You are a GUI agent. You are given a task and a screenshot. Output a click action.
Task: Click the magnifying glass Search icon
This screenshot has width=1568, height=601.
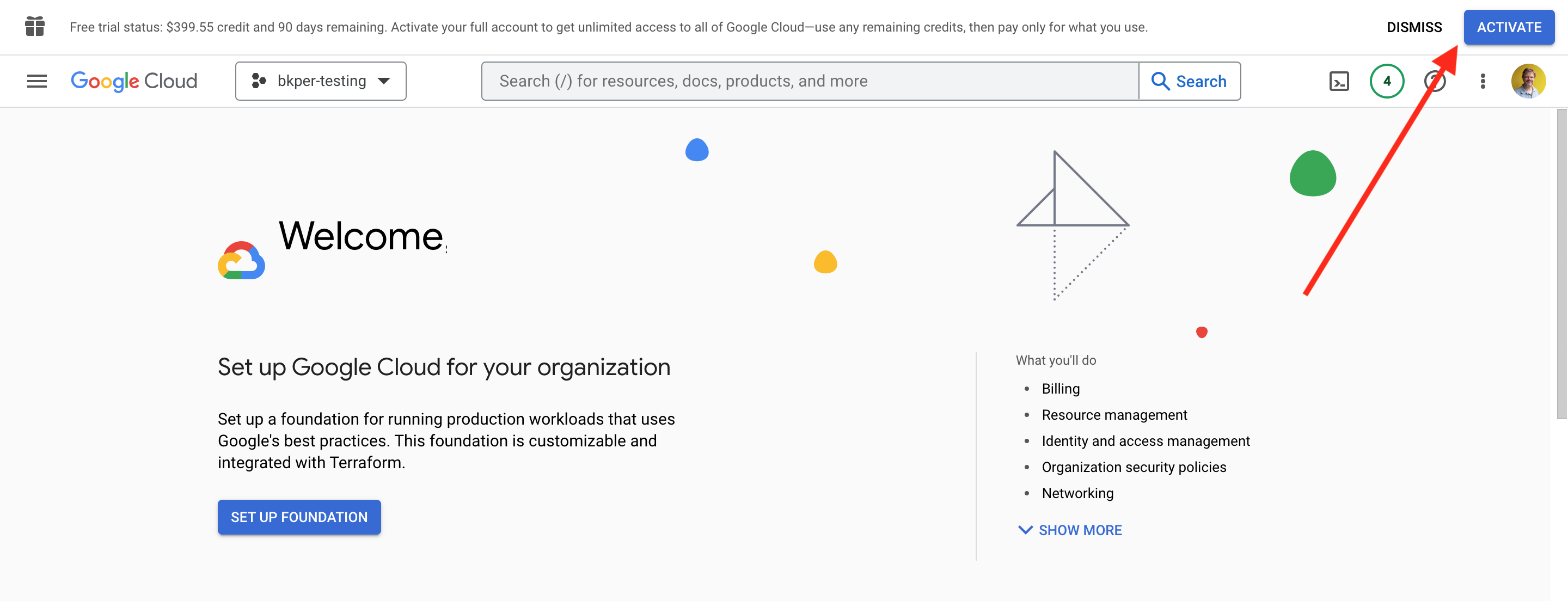click(x=1161, y=81)
